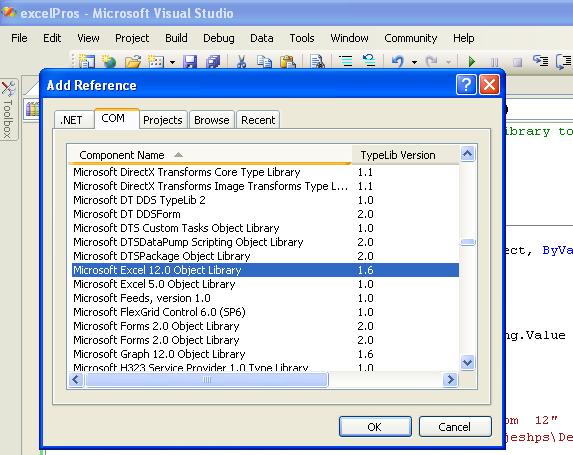Open the Build menu

[x=176, y=38]
